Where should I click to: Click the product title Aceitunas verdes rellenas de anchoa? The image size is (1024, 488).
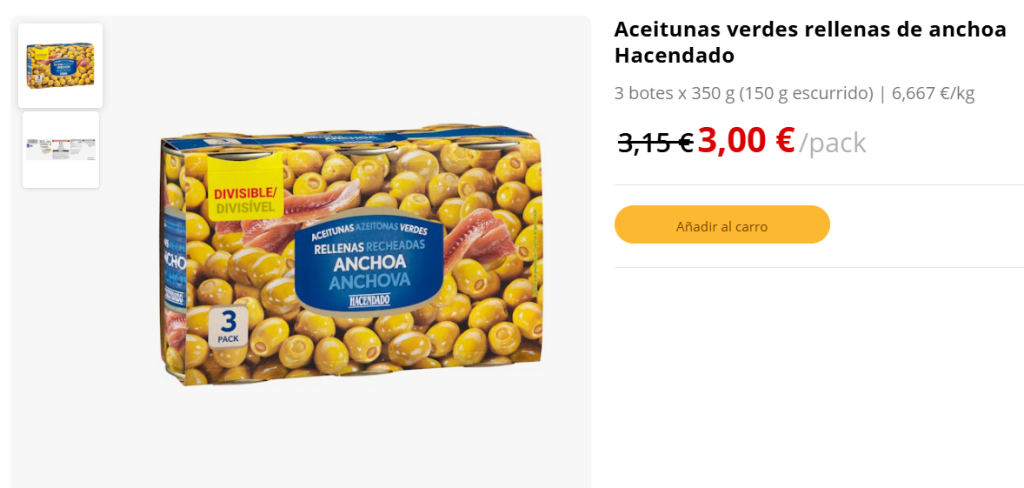(x=810, y=29)
